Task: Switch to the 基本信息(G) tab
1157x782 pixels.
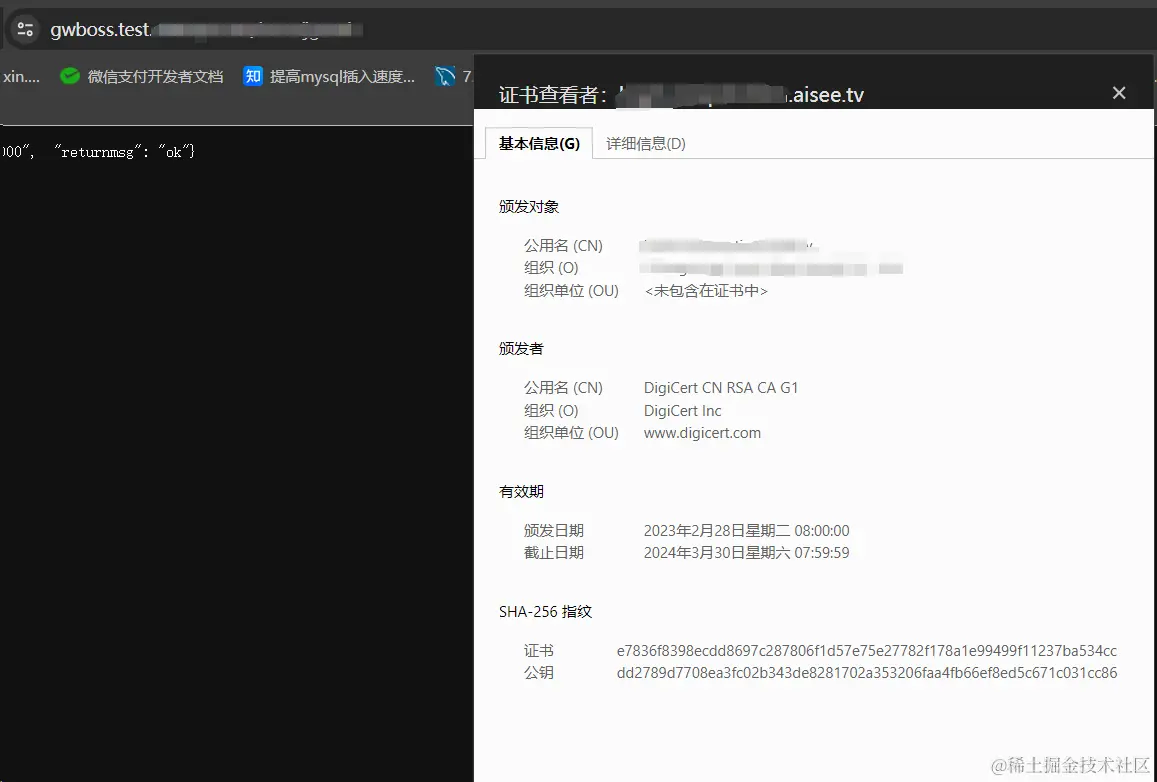Action: point(539,143)
